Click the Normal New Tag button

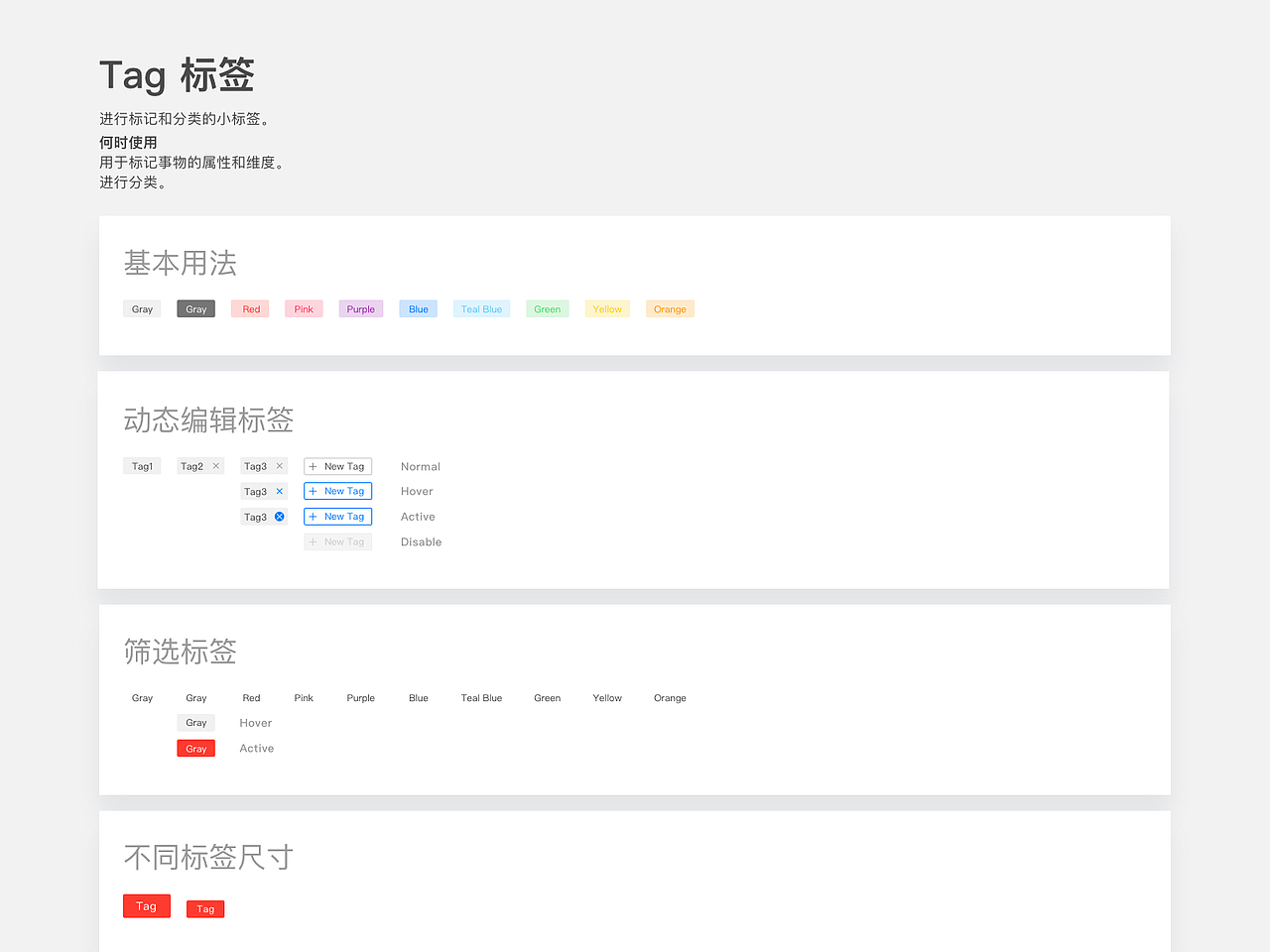coord(337,466)
